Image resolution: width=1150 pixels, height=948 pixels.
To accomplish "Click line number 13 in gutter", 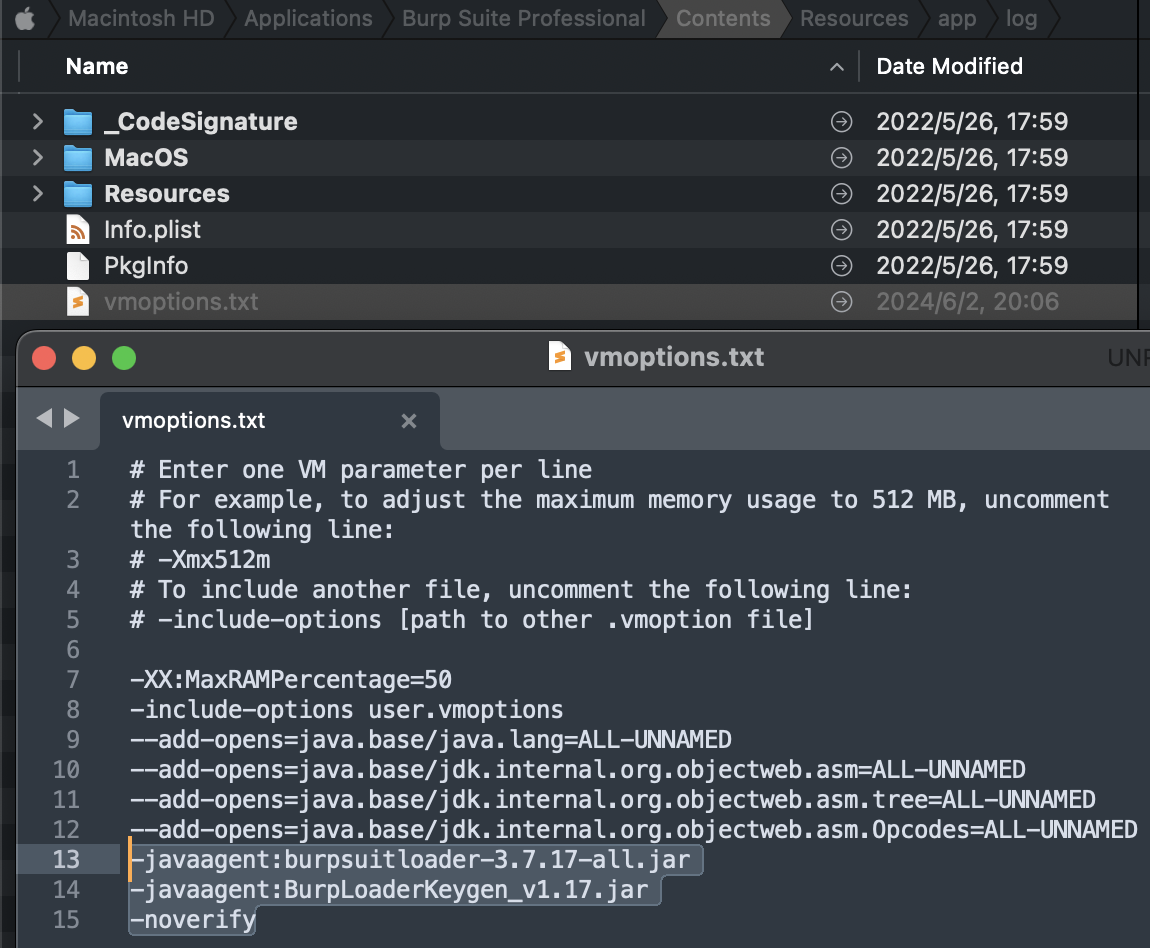I will [x=66, y=860].
